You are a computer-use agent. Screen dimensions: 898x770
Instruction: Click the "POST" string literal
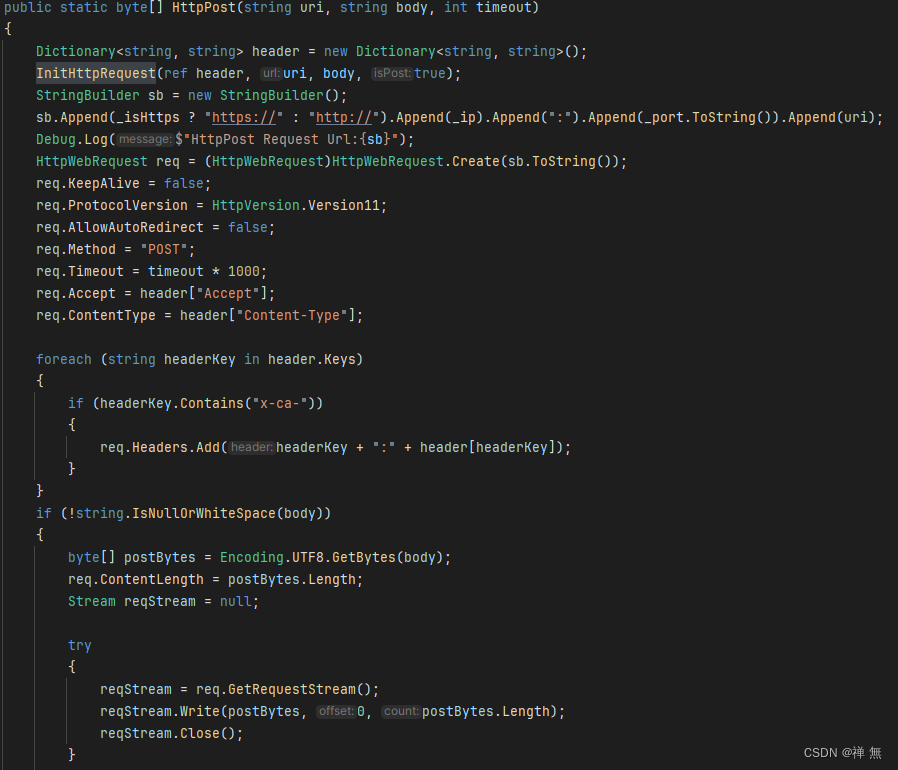pos(164,250)
